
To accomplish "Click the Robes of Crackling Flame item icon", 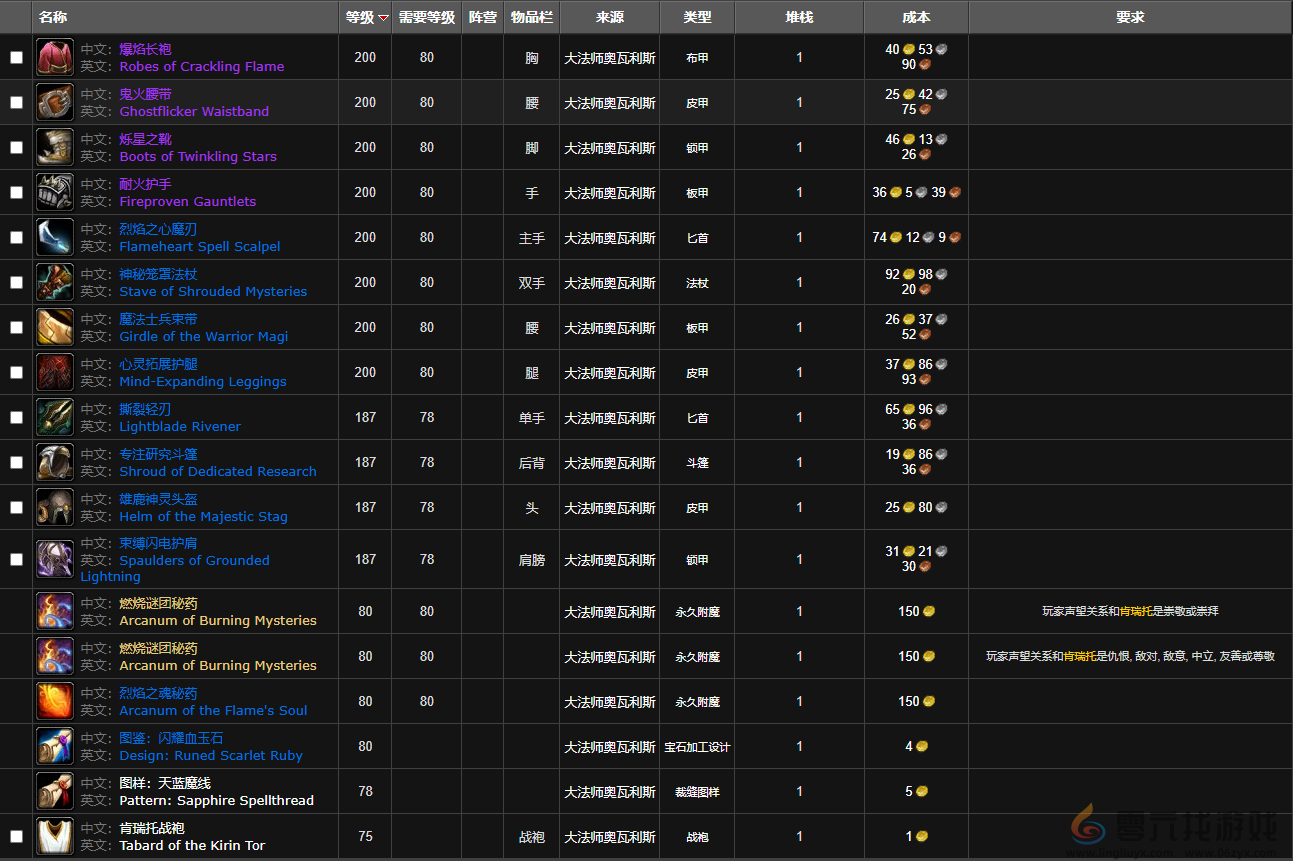I will tap(55, 57).
